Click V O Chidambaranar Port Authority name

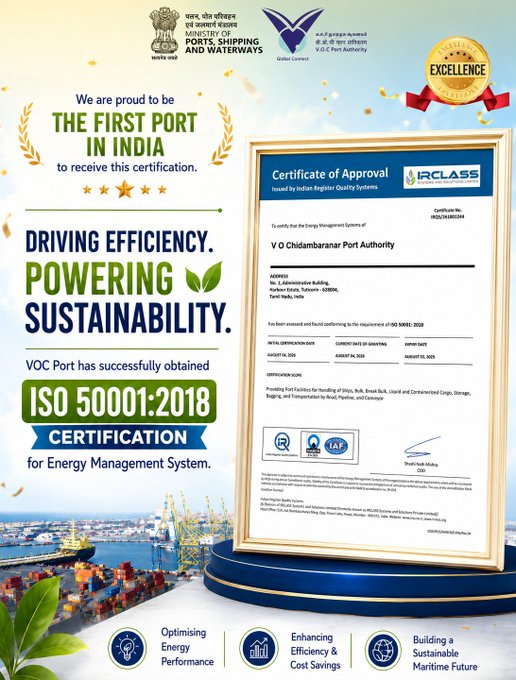point(333,245)
